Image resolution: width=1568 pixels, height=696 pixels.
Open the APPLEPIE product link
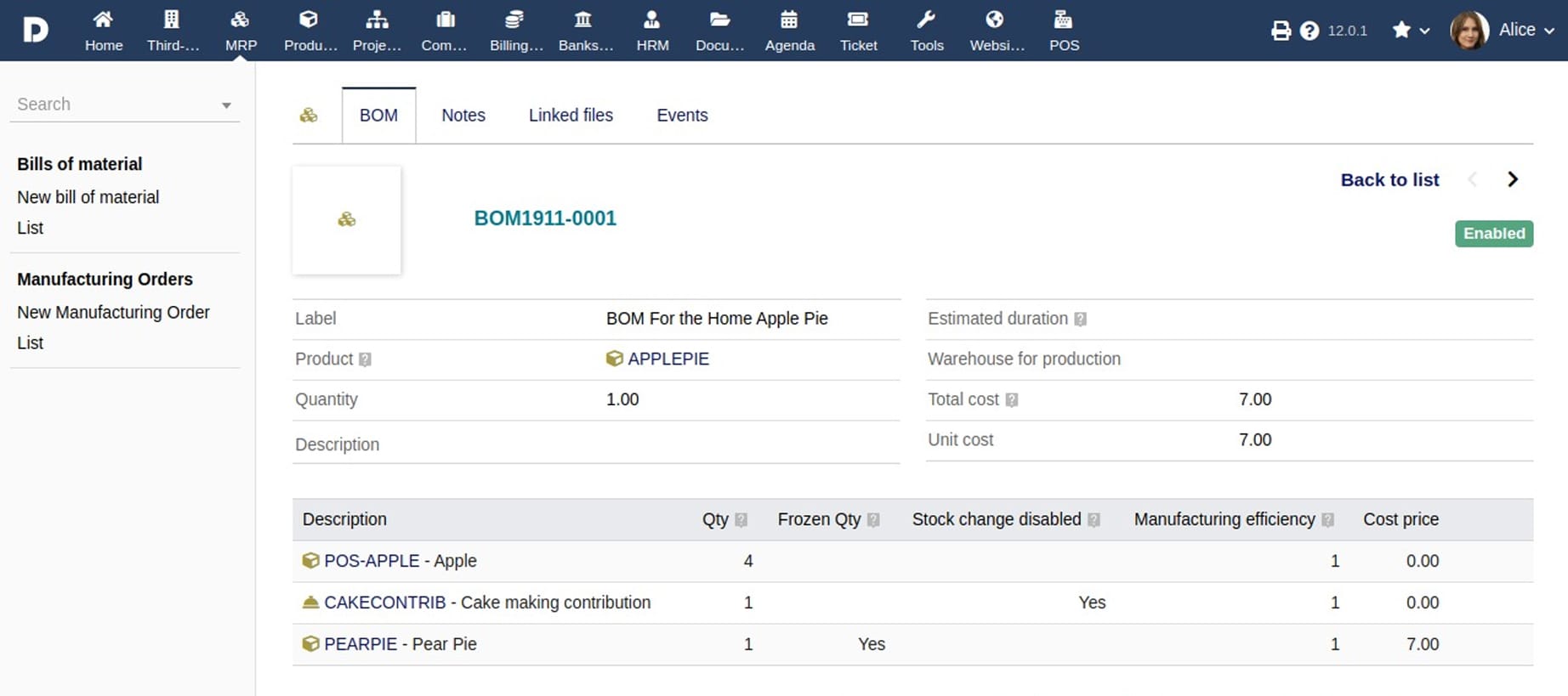[x=668, y=359]
